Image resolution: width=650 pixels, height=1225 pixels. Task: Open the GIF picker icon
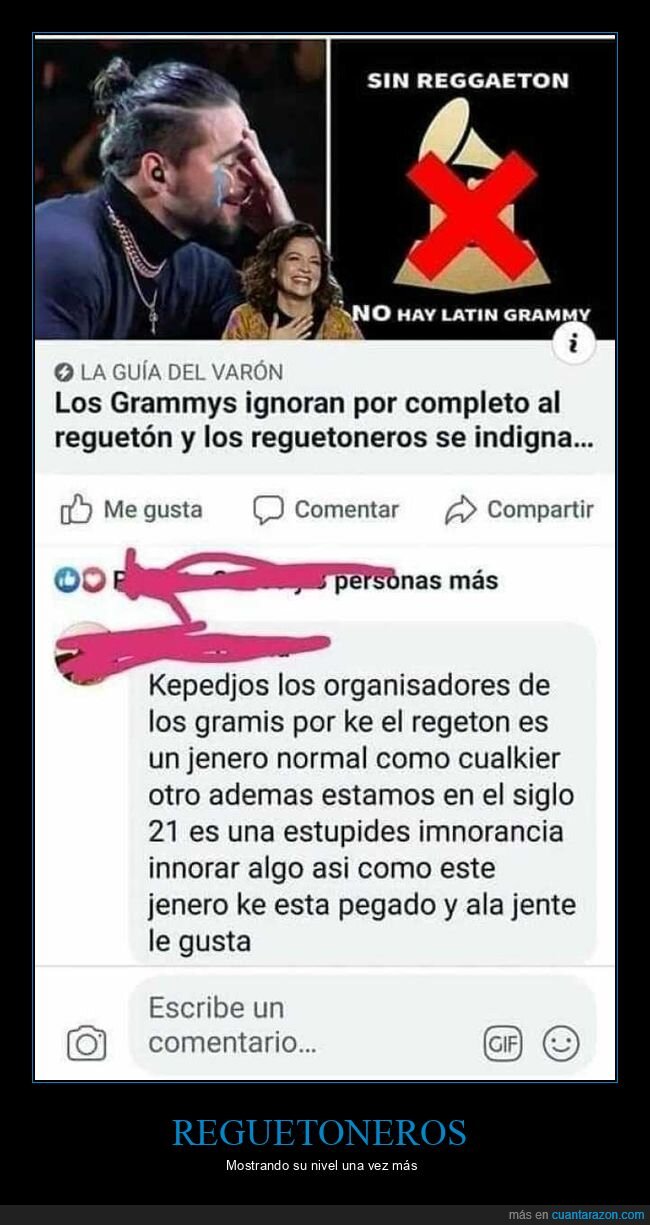[503, 1044]
